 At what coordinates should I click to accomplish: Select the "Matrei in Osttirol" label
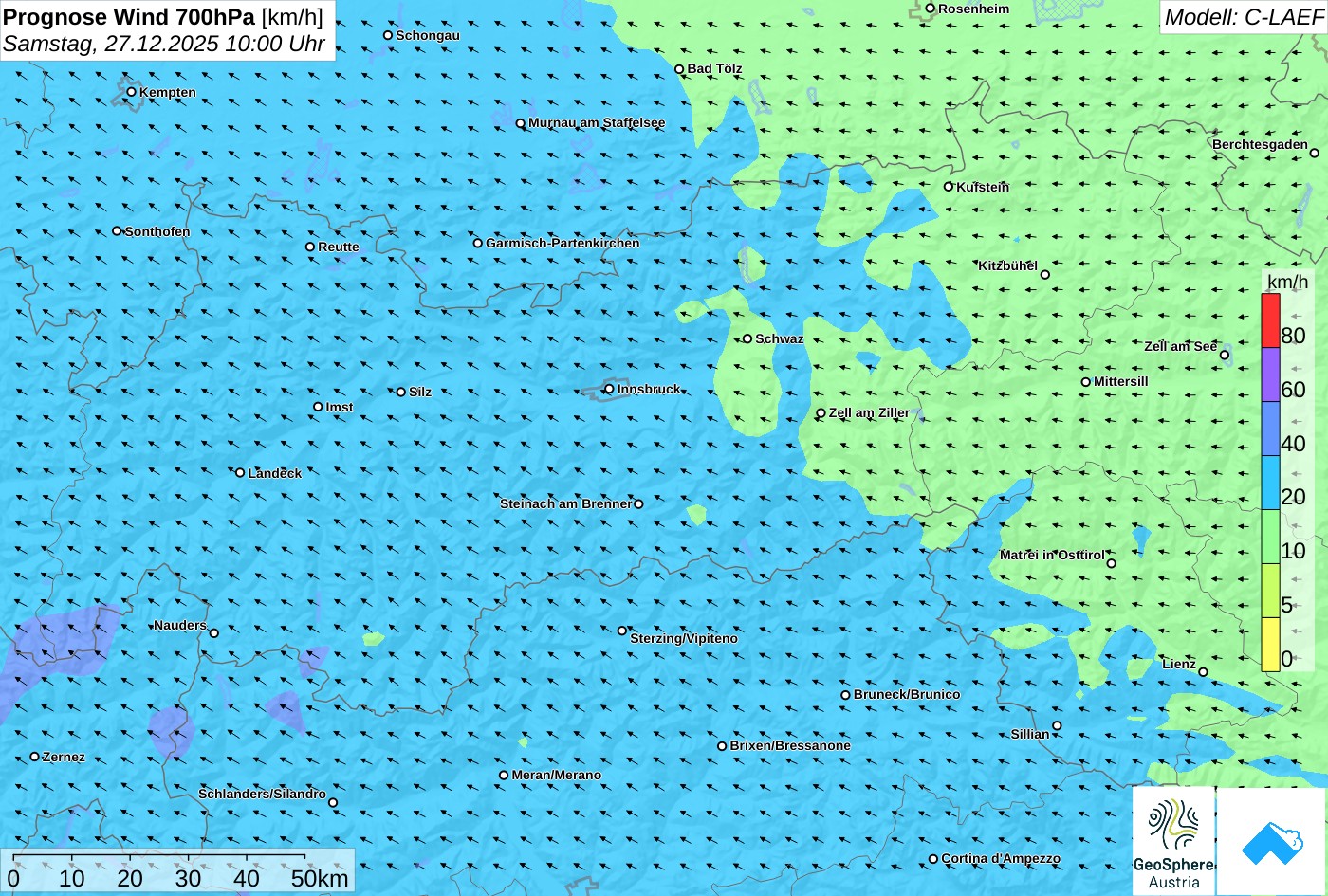[x=1052, y=555]
